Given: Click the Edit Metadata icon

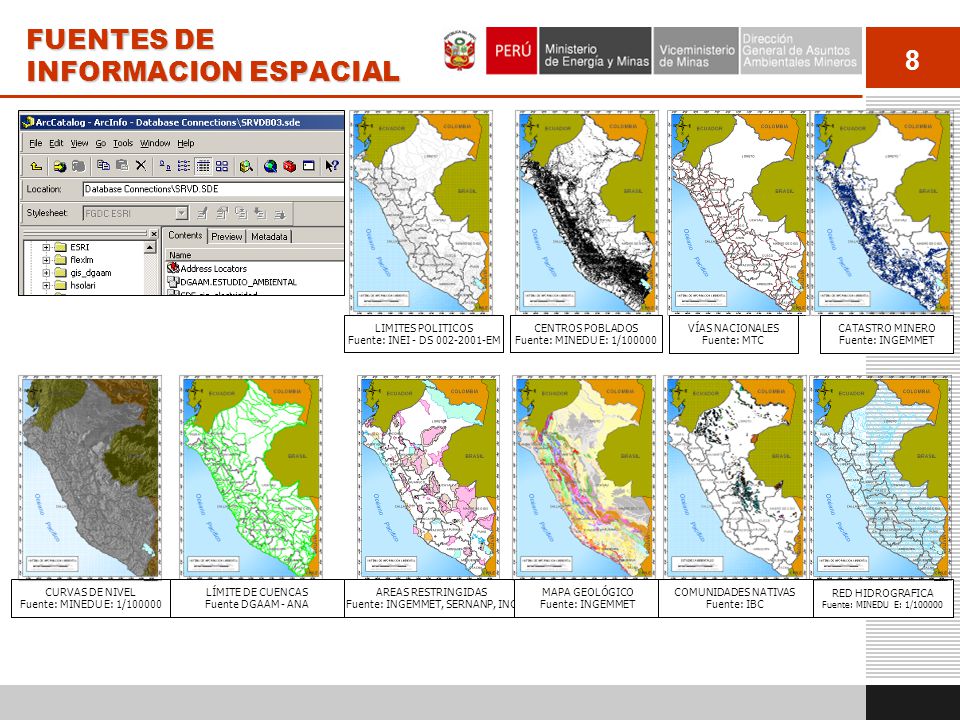Looking at the screenshot, I should point(203,214).
